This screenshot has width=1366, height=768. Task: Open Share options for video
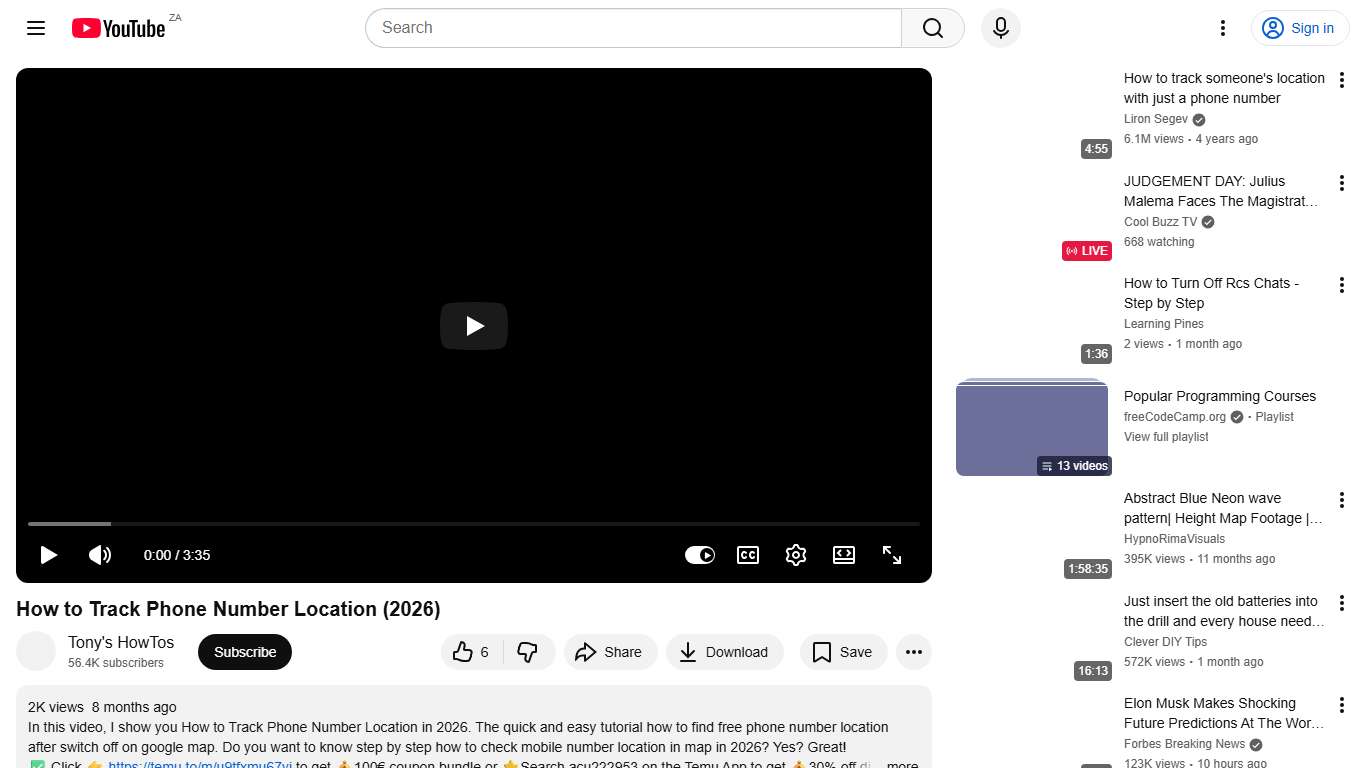pos(609,652)
